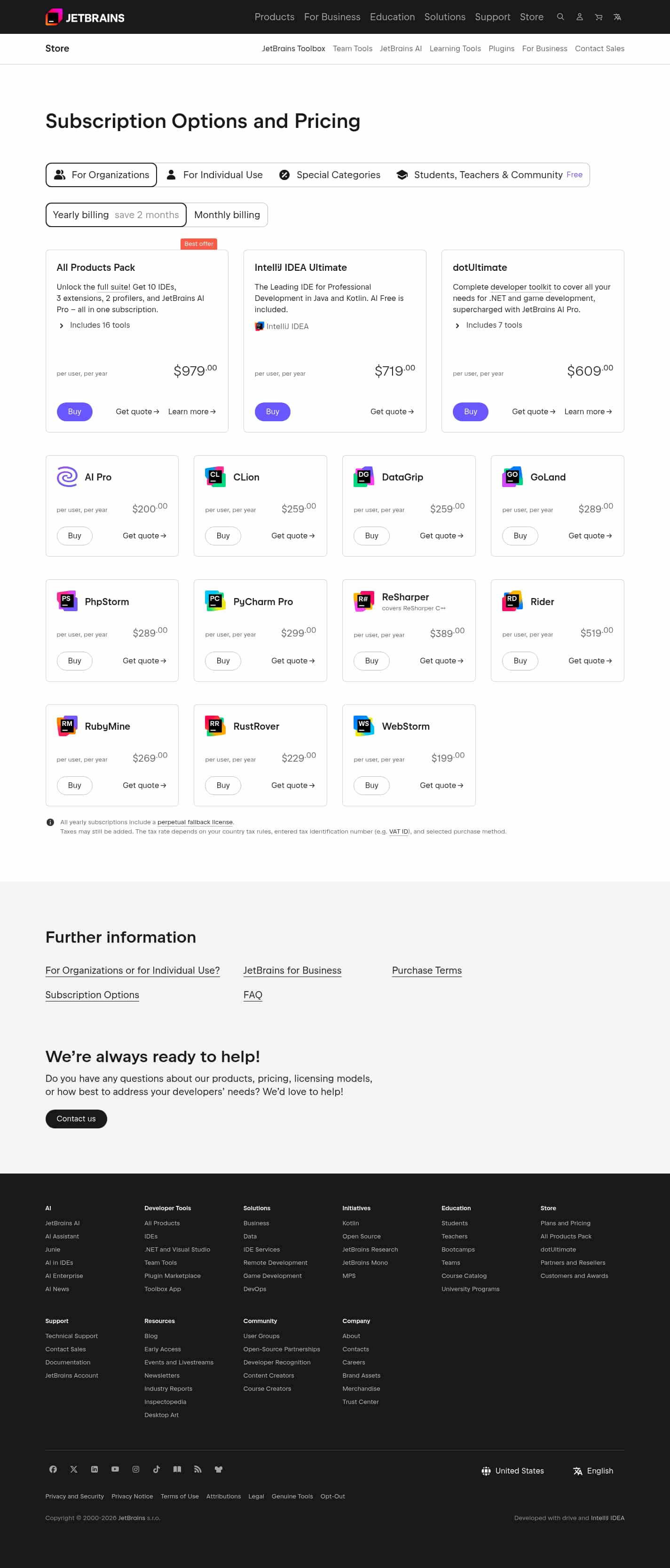Select the For Individual Use tab
Screen dimensions: 670x1568
(x=215, y=175)
